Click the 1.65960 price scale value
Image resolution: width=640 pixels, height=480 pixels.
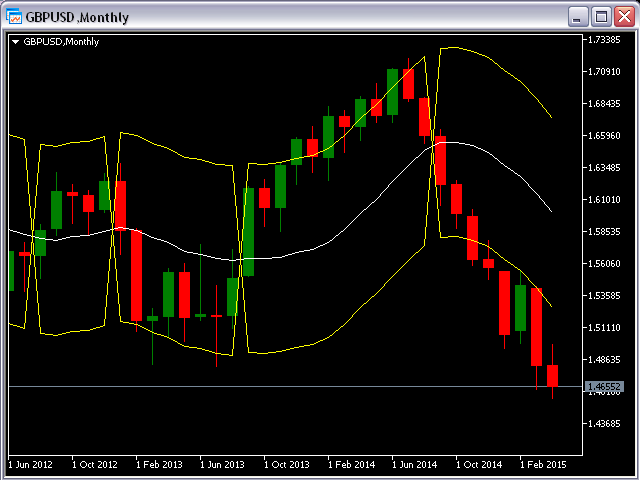click(x=604, y=136)
